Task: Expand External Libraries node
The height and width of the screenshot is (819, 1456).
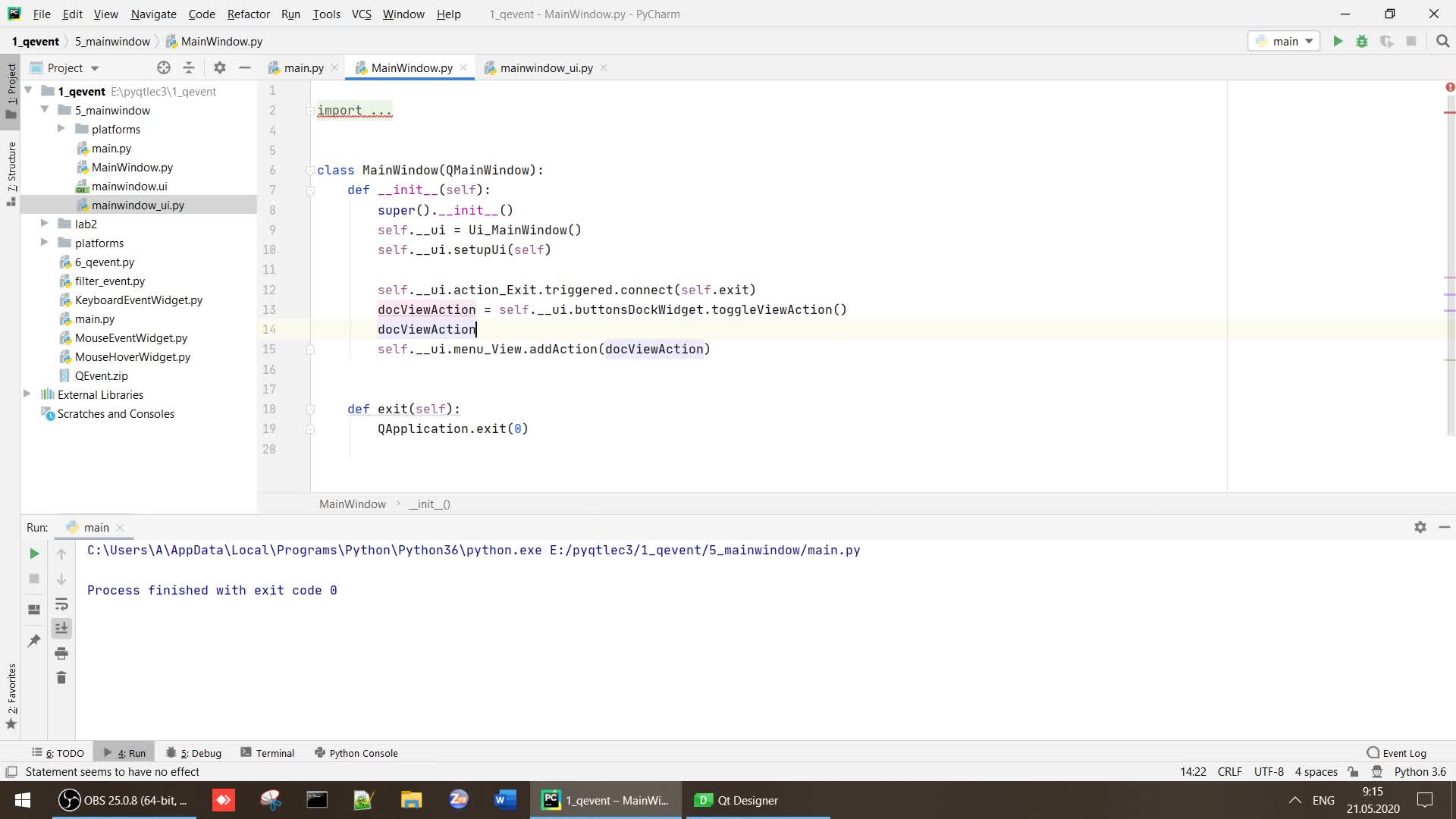Action: coord(28,394)
